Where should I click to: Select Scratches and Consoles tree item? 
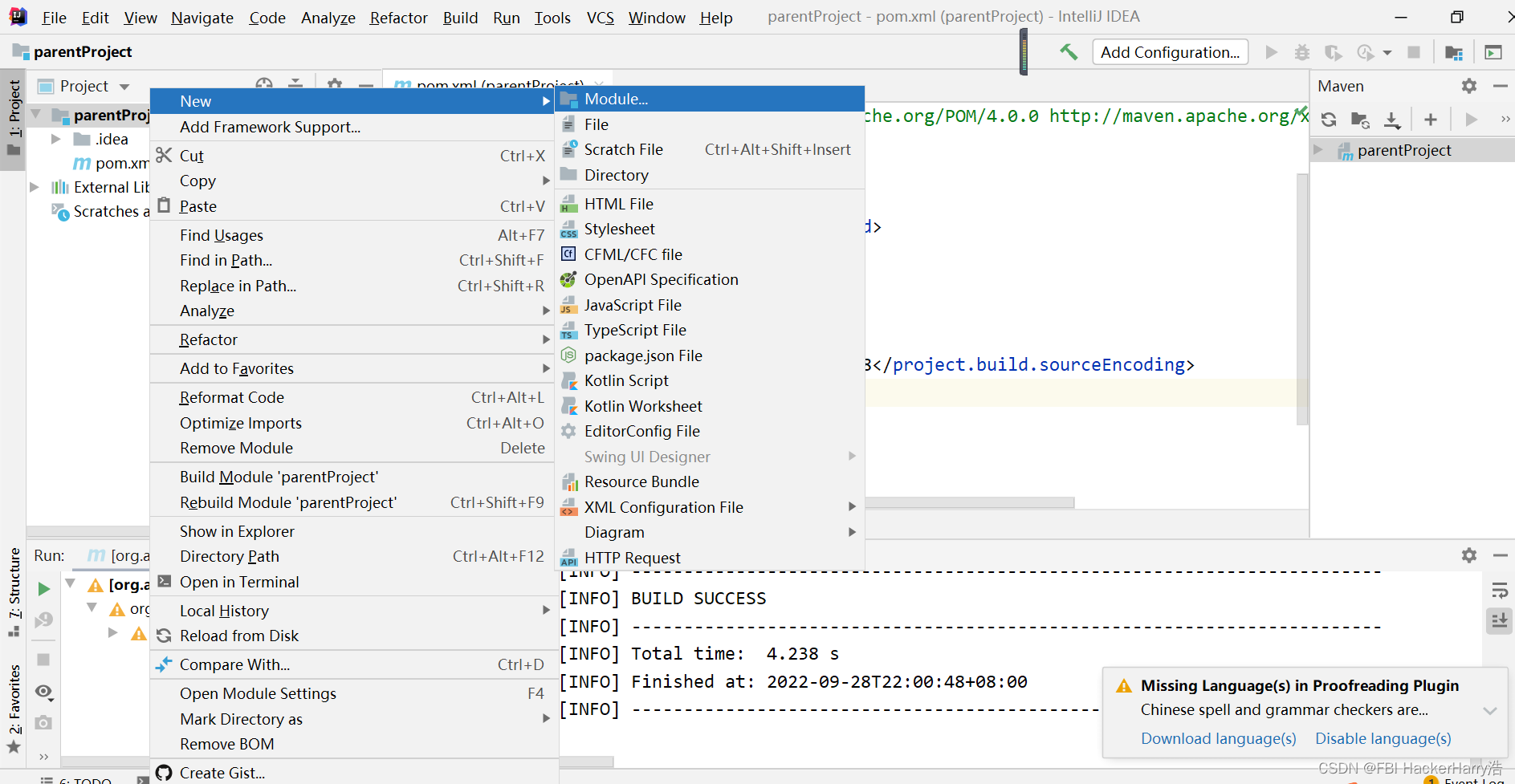point(100,211)
